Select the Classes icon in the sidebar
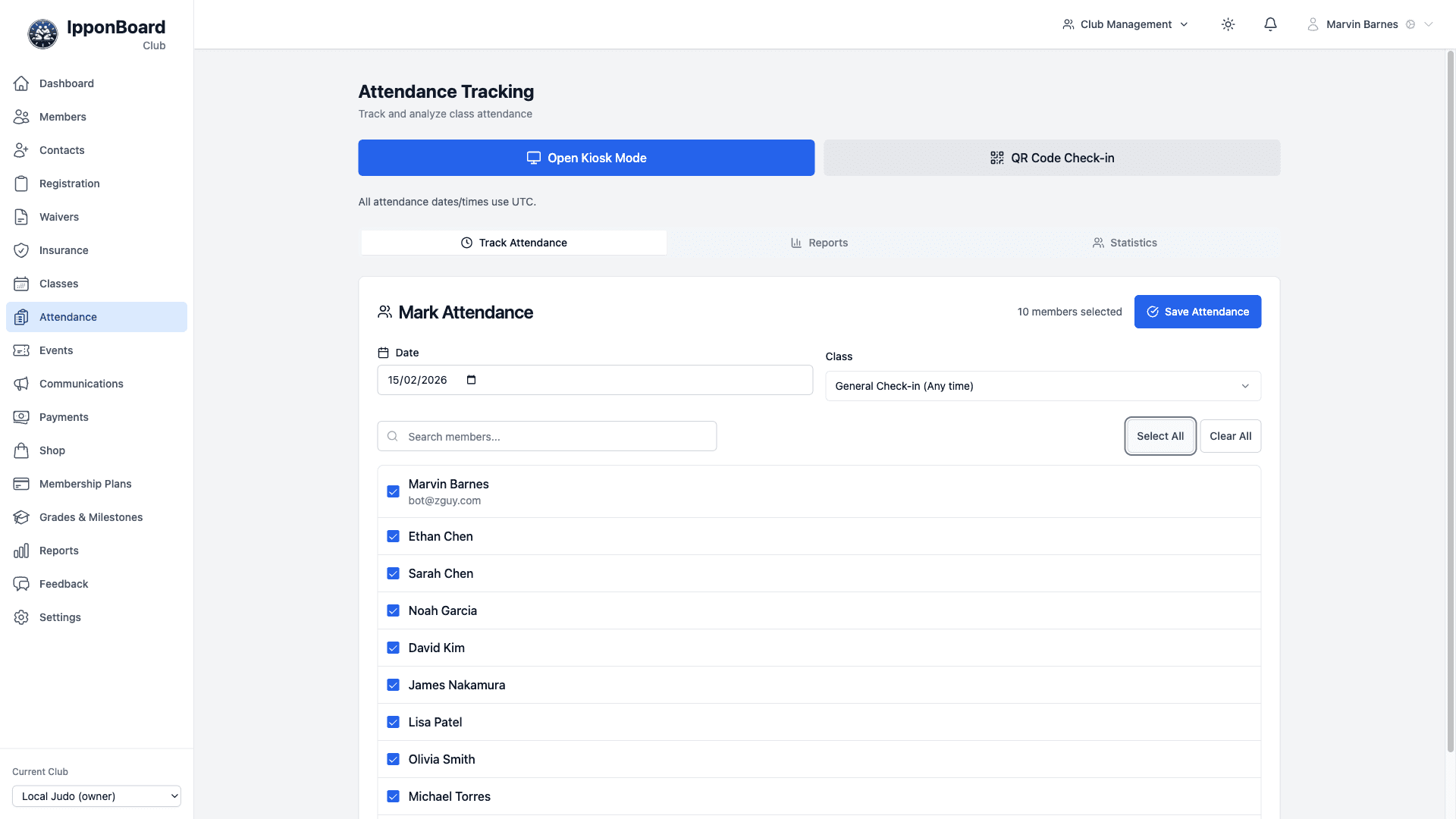Screen dimensions: 1456x819 tap(22, 284)
